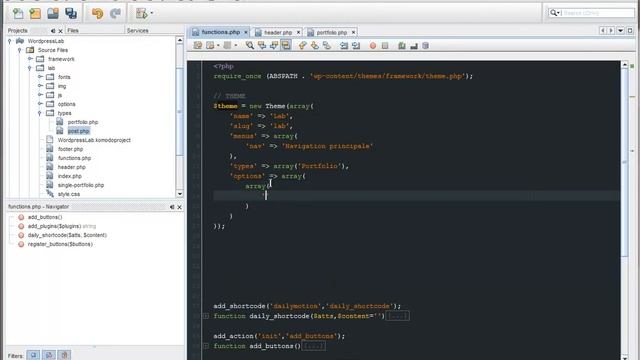Viewport: 640px width, 360px height.
Task: Close the header.php tab
Action: coord(298,32)
